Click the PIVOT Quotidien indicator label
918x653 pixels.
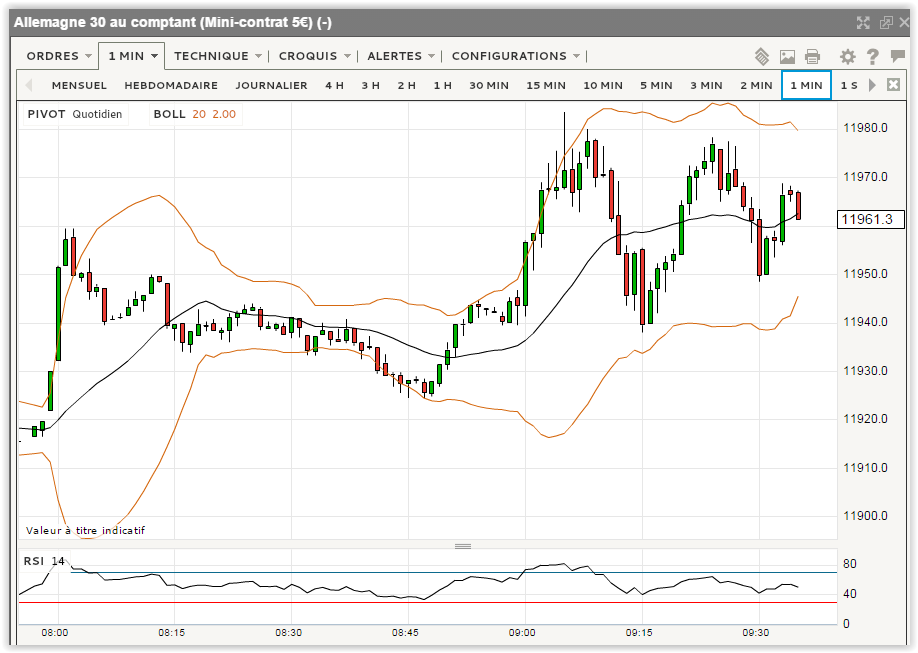pos(75,114)
